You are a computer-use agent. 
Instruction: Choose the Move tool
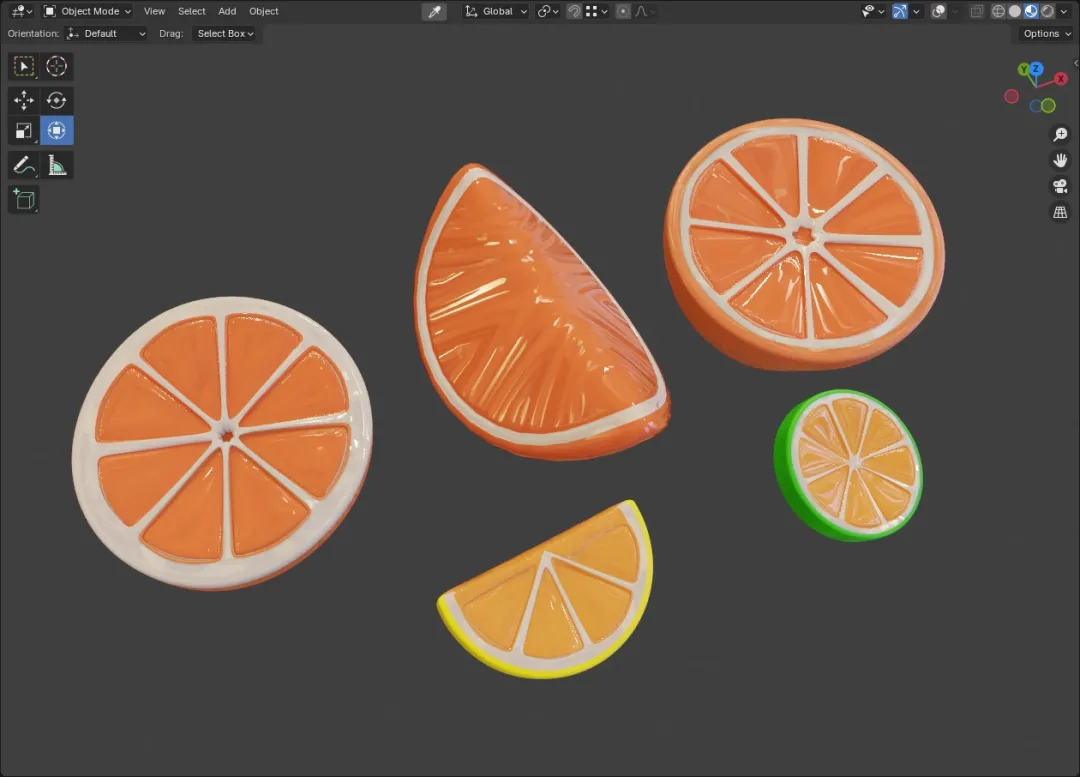tap(24, 101)
